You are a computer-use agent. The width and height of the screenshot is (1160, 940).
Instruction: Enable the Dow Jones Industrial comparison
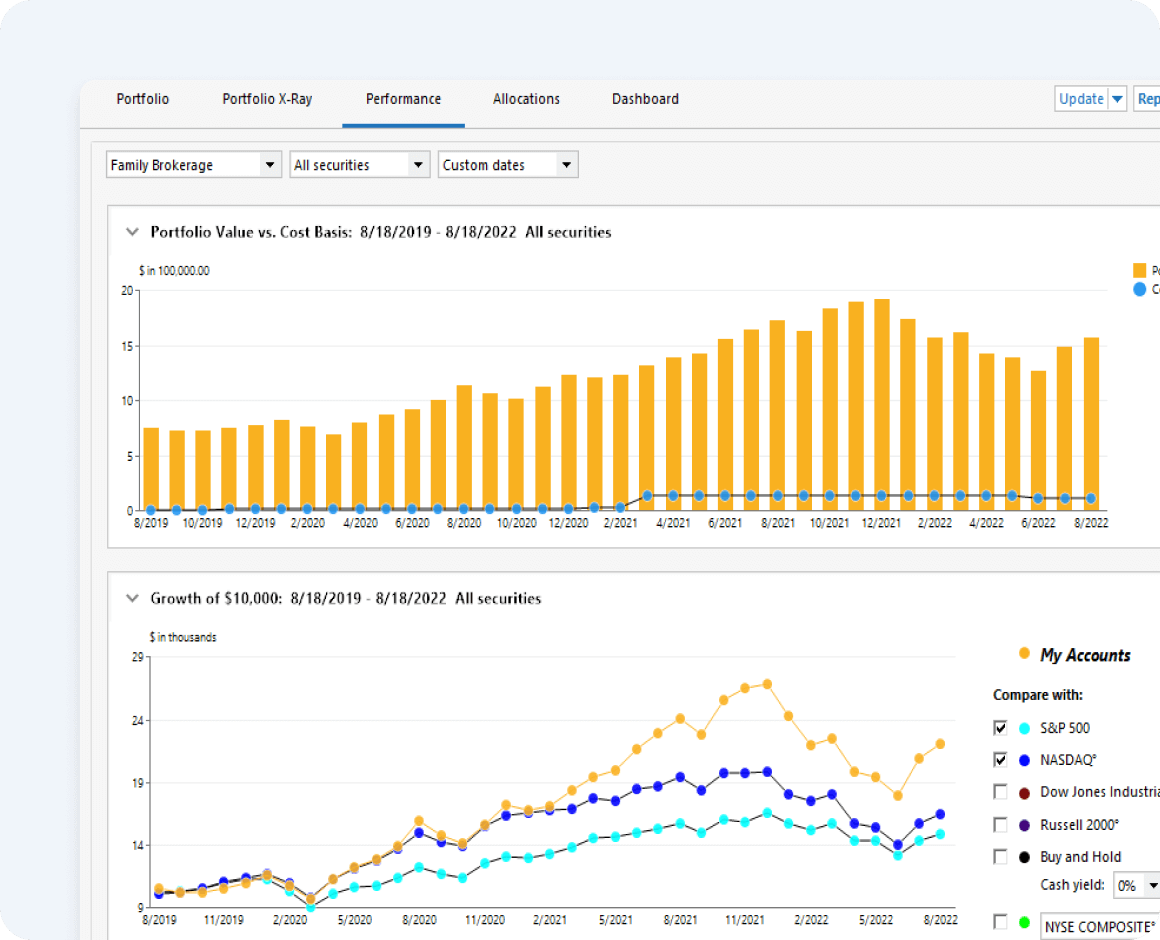point(1000,792)
